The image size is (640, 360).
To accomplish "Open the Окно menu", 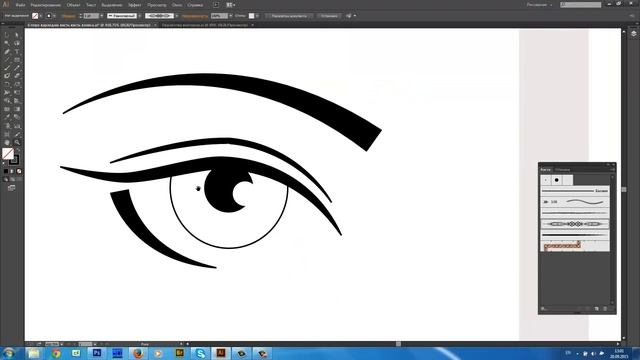I will click(177, 5).
